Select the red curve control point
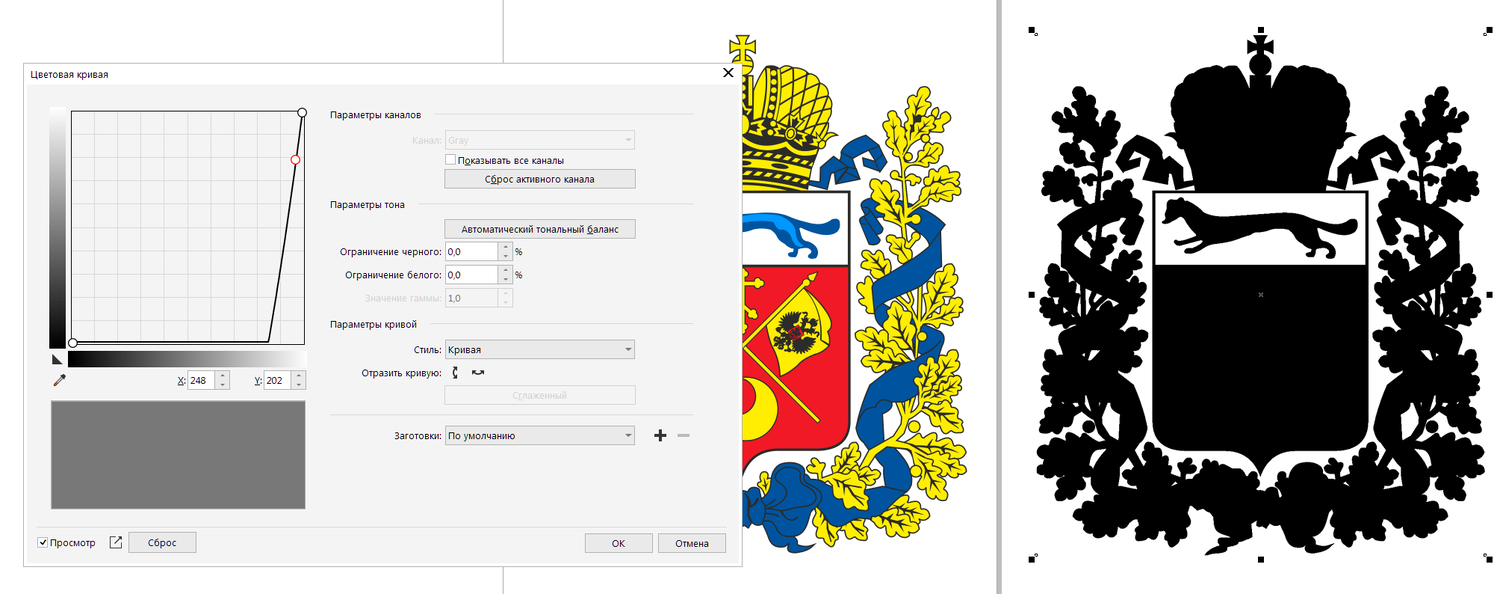 coord(295,160)
